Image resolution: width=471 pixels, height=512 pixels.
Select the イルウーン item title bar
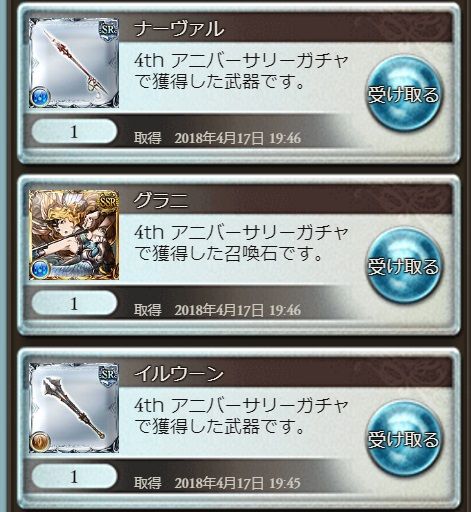(286, 373)
